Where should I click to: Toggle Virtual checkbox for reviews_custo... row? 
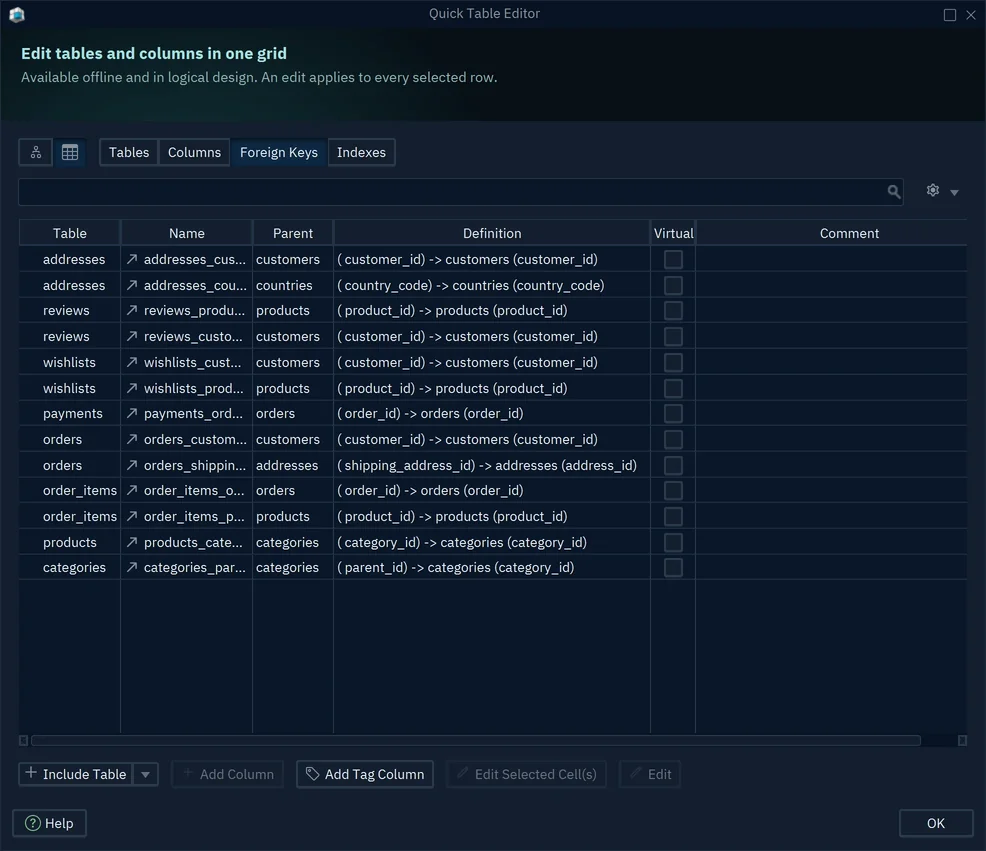point(673,337)
